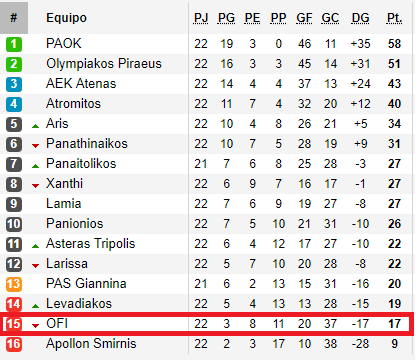Click the red down arrow beside OFI
416x360 pixels.
35,326
